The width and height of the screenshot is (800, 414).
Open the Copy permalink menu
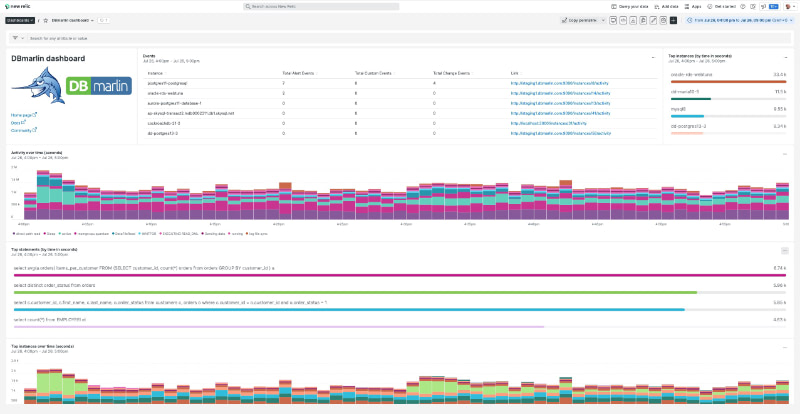click(583, 19)
